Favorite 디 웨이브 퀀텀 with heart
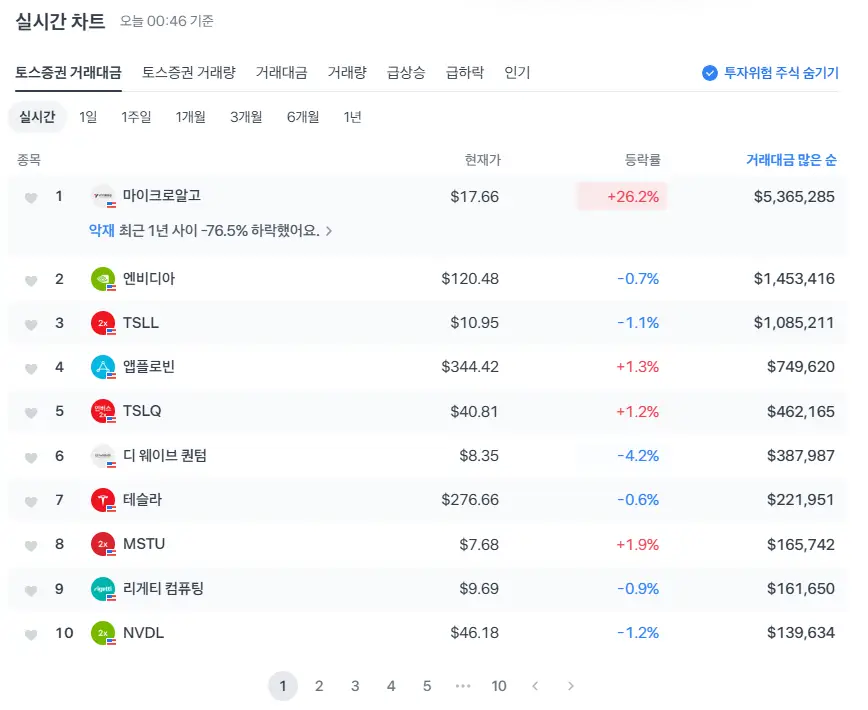Image resolution: width=868 pixels, height=710 pixels. coord(31,458)
